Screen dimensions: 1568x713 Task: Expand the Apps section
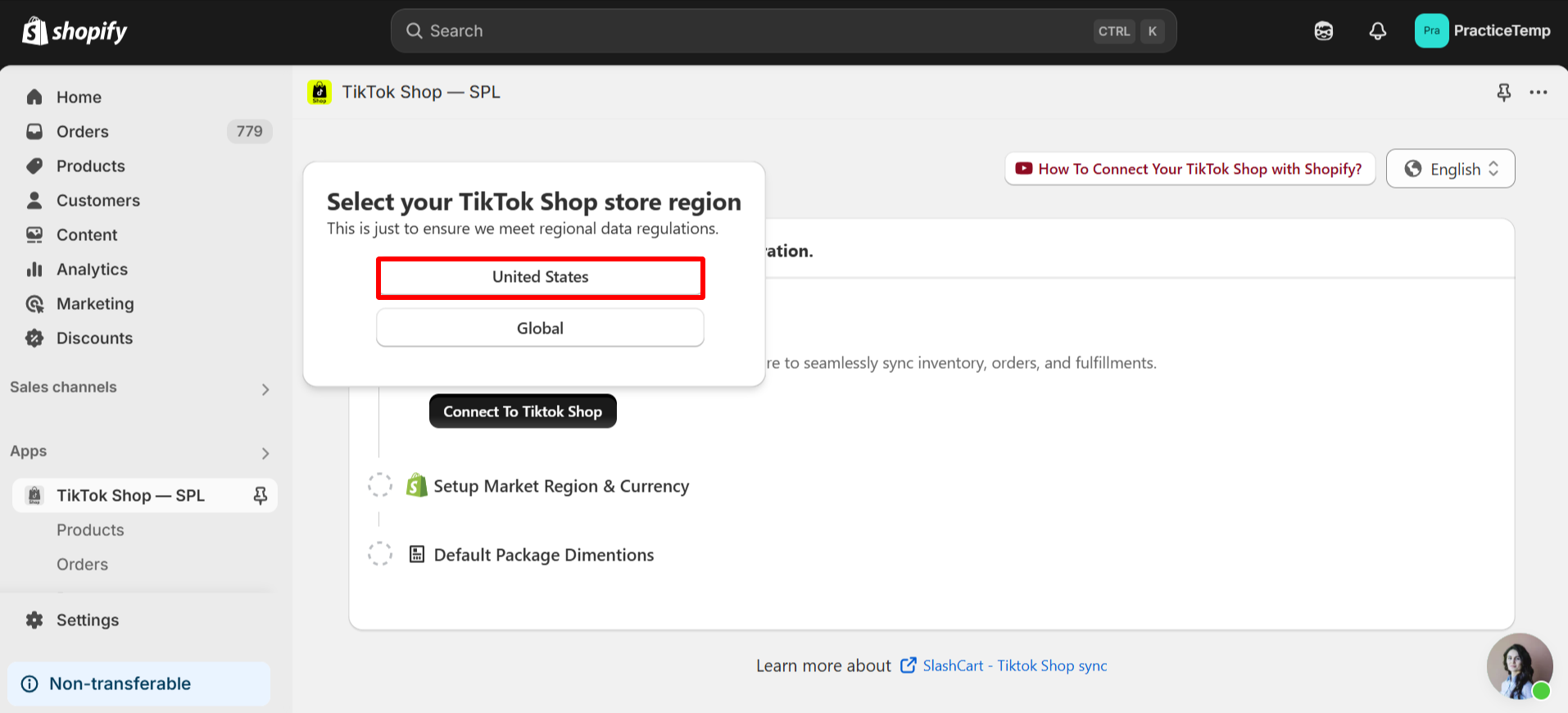pyautogui.click(x=265, y=453)
